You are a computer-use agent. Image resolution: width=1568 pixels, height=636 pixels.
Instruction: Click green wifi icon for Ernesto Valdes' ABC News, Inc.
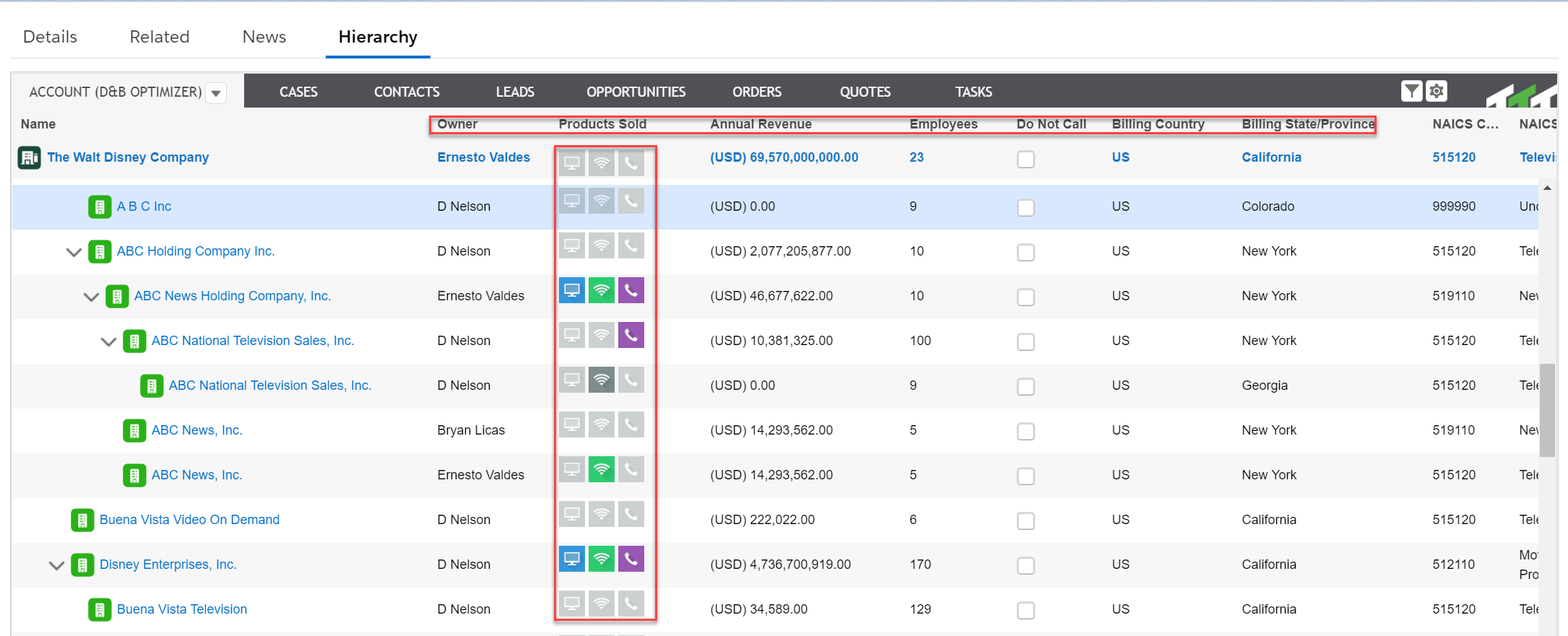click(601, 469)
